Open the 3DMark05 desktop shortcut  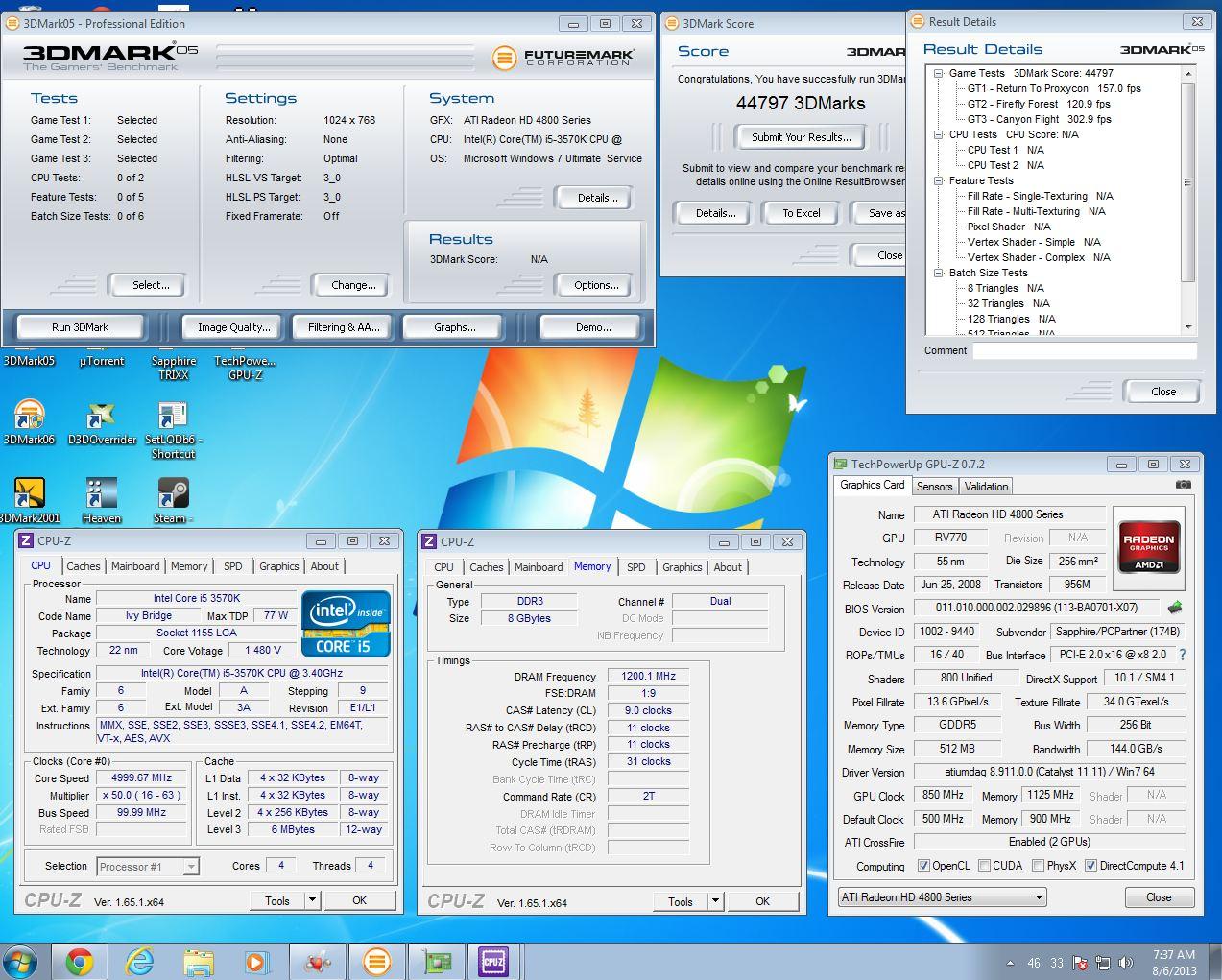(29, 361)
